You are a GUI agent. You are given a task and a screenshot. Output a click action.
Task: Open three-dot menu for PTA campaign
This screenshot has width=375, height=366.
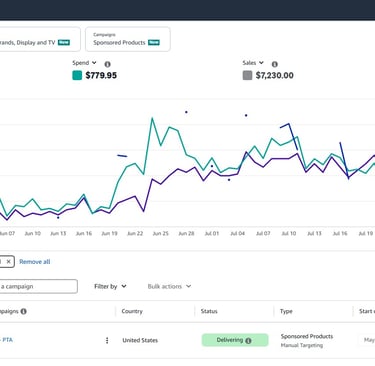[107, 340]
